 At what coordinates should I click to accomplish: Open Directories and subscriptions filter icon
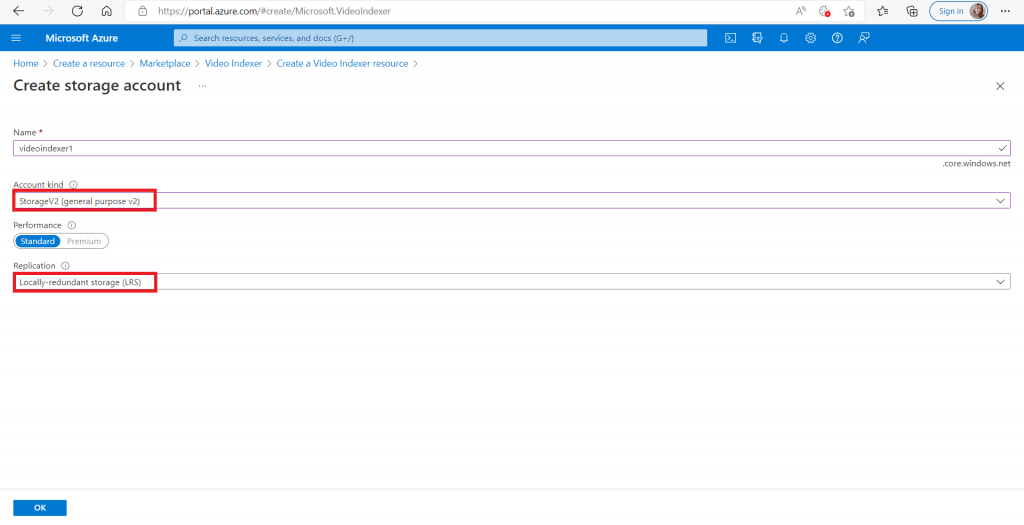tap(757, 38)
